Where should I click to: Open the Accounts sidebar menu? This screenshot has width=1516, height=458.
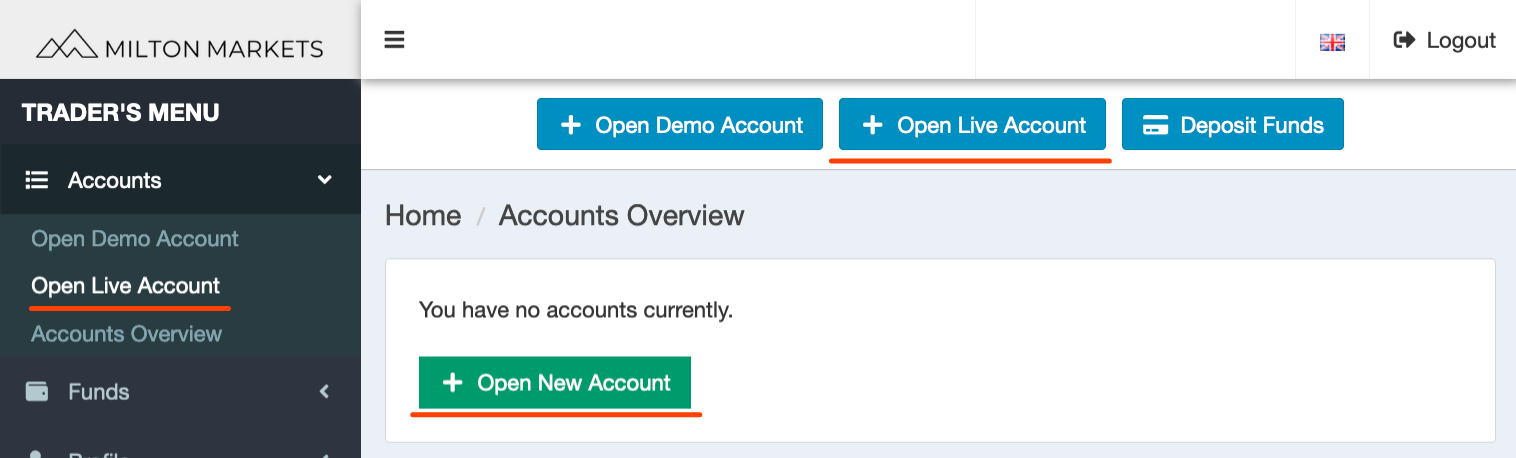click(180, 180)
